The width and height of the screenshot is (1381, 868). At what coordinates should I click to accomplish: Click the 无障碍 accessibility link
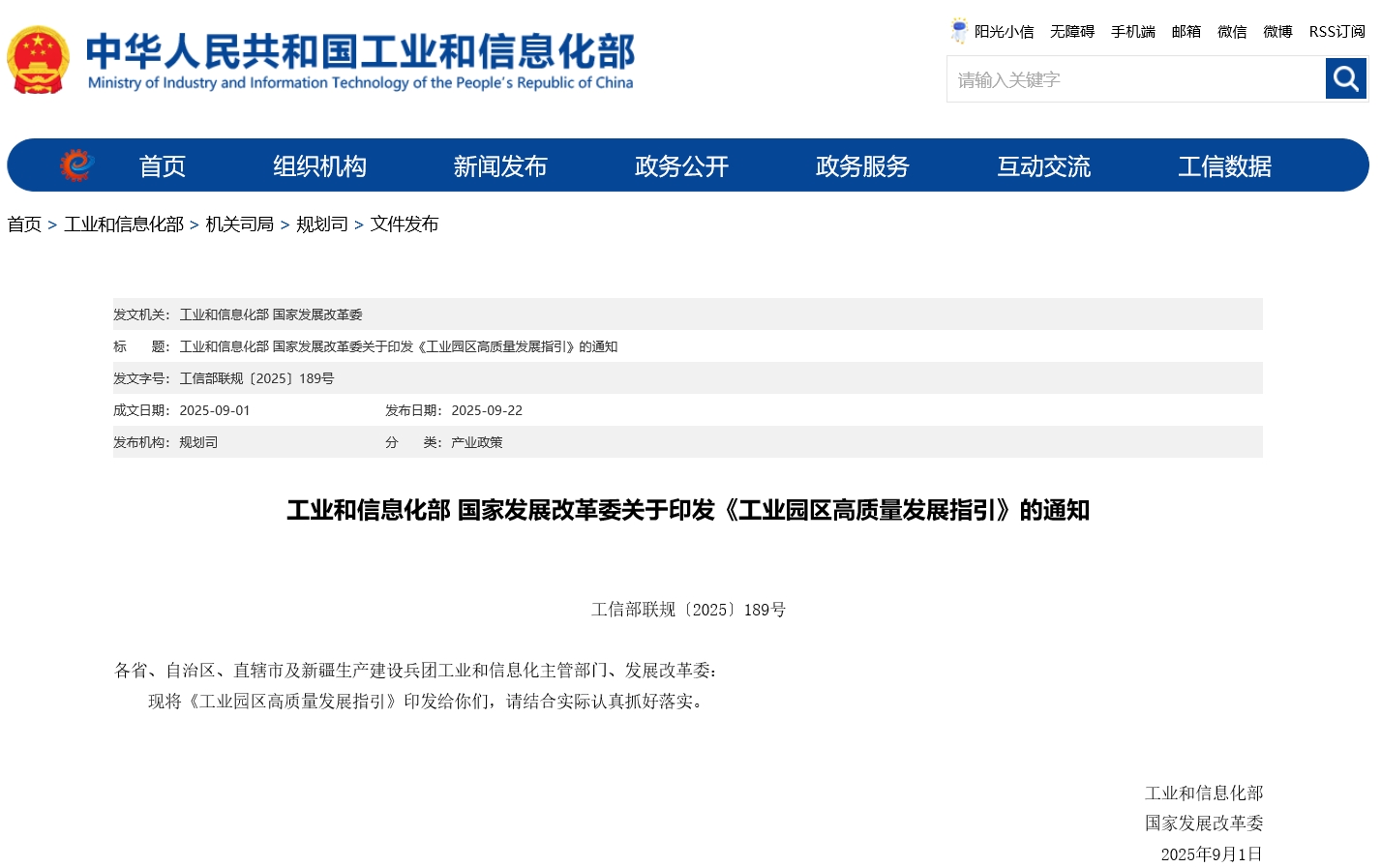click(x=1072, y=32)
